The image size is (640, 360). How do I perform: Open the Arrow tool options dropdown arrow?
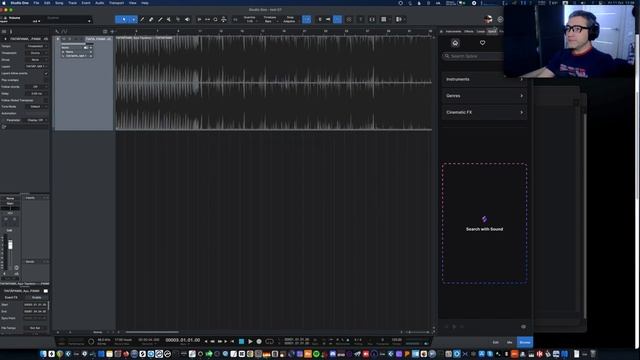pos(133,19)
